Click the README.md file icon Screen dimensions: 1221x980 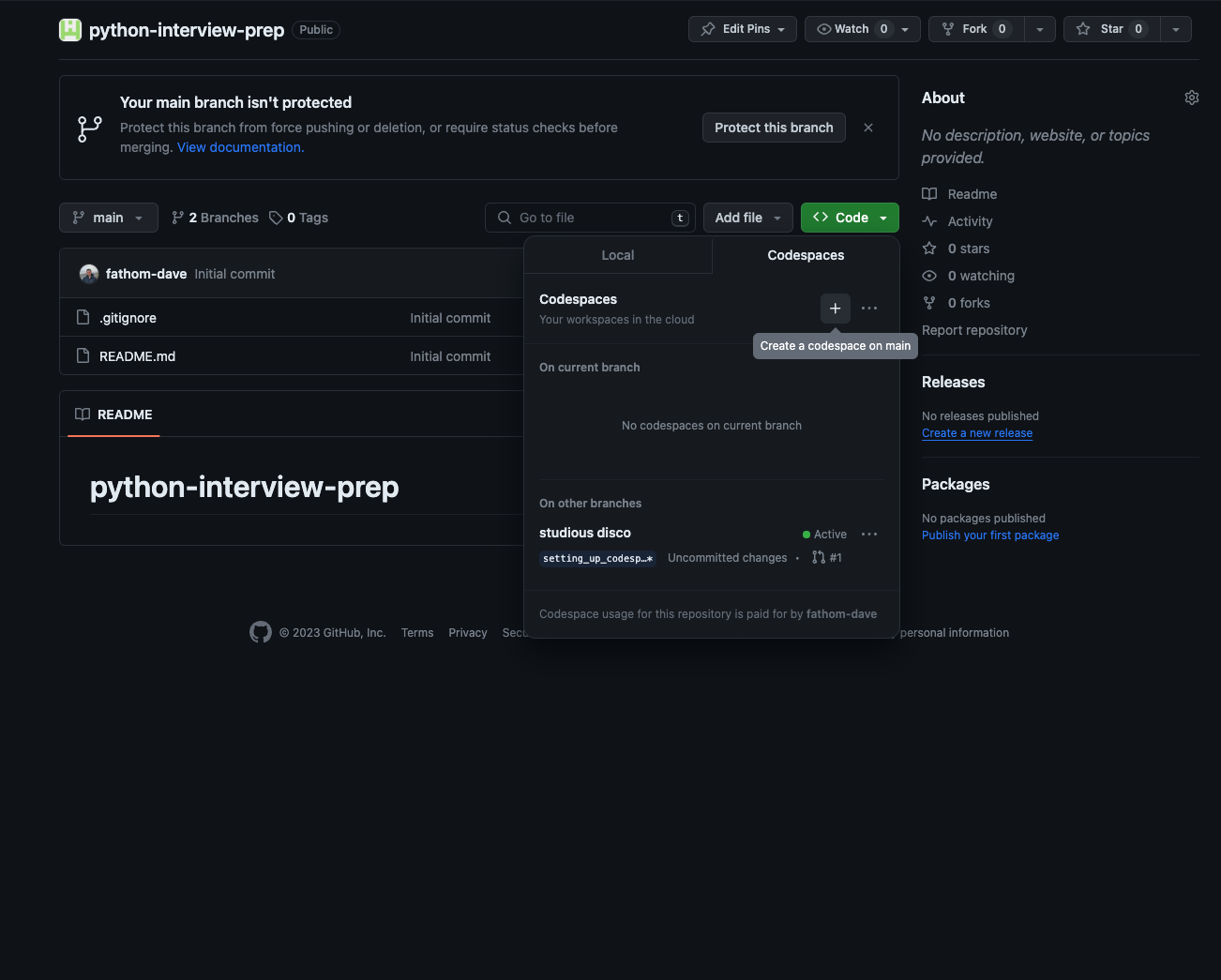(x=83, y=355)
